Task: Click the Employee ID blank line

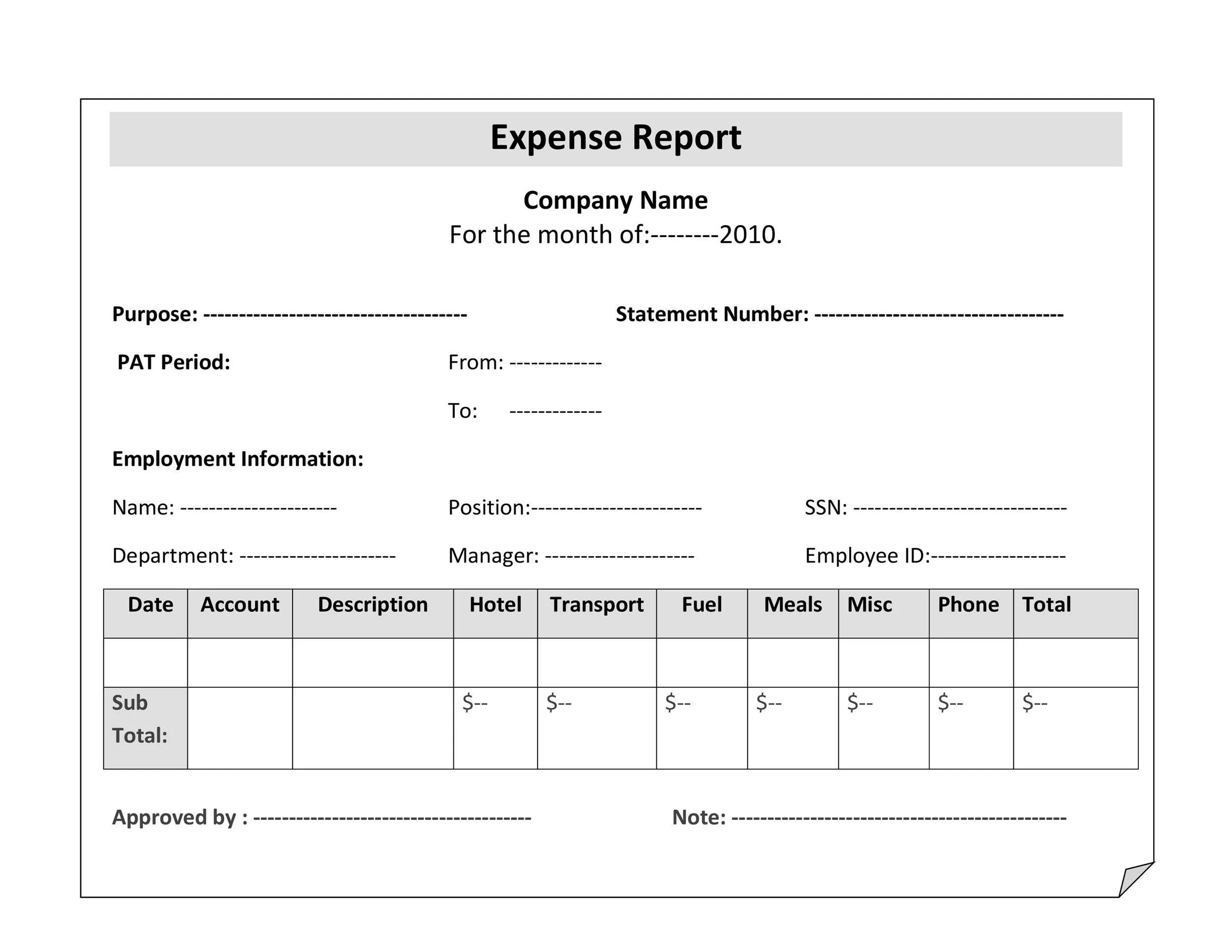Action: [997, 557]
